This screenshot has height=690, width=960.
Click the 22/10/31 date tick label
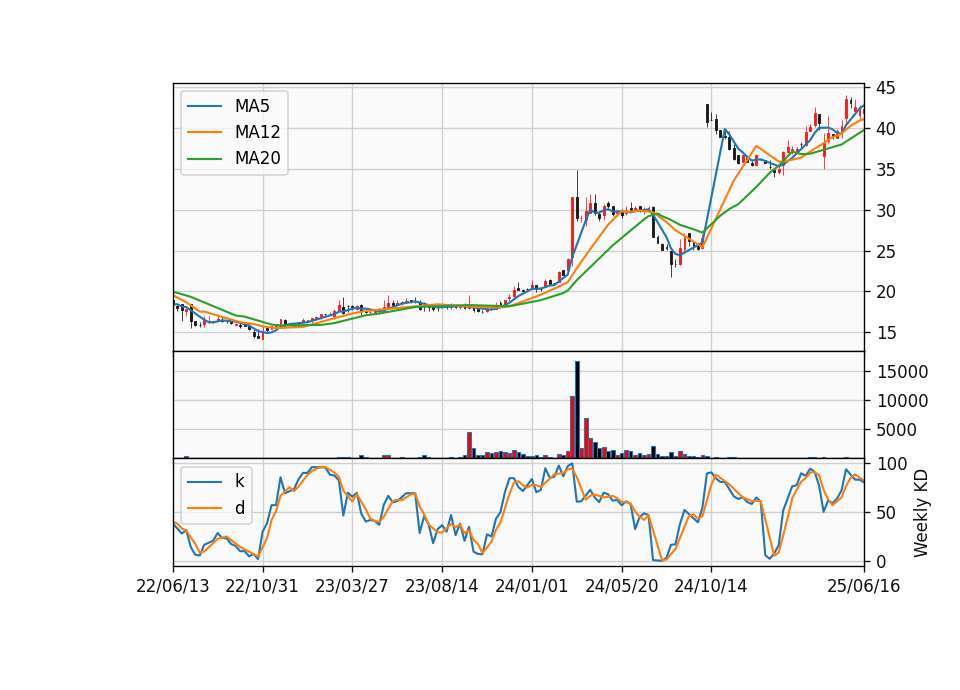(262, 586)
